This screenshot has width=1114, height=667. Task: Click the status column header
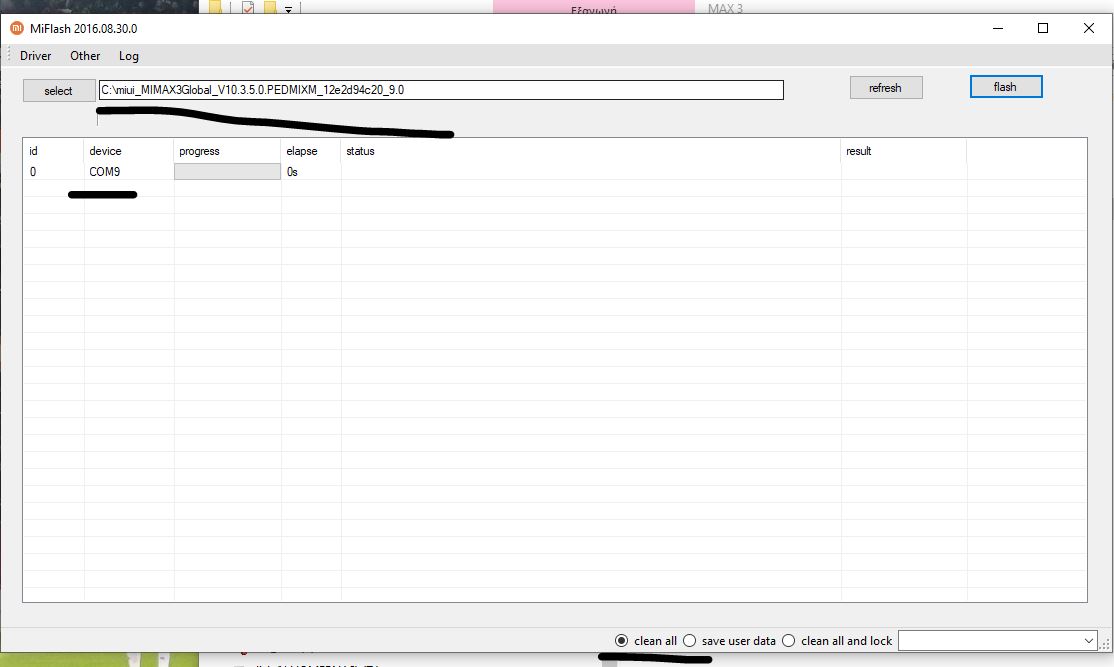pos(591,151)
